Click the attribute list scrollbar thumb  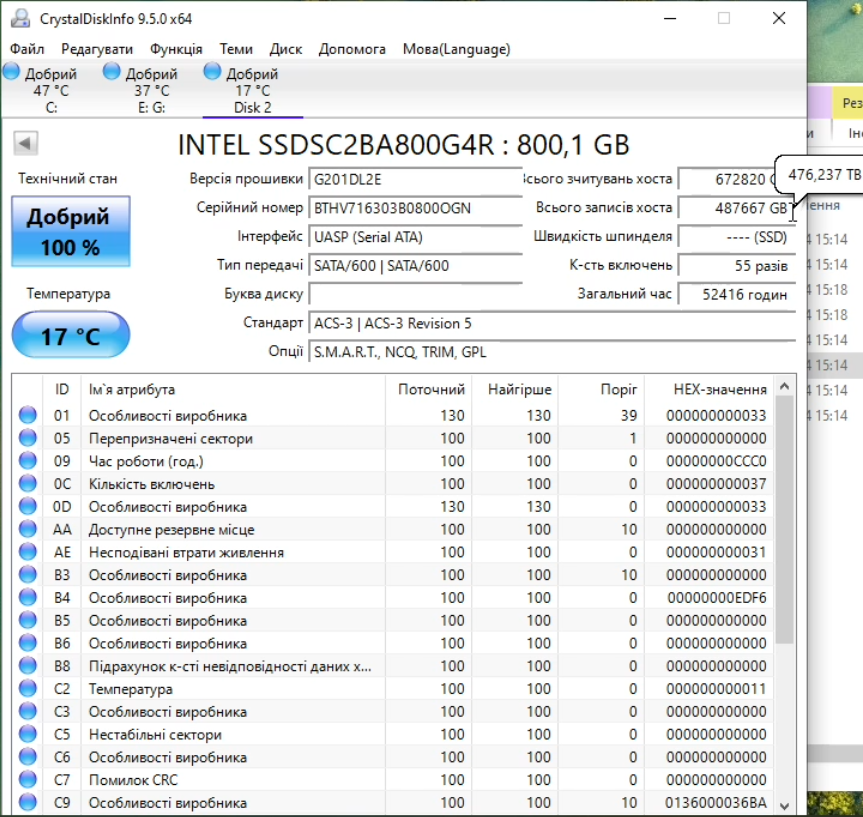(784, 519)
